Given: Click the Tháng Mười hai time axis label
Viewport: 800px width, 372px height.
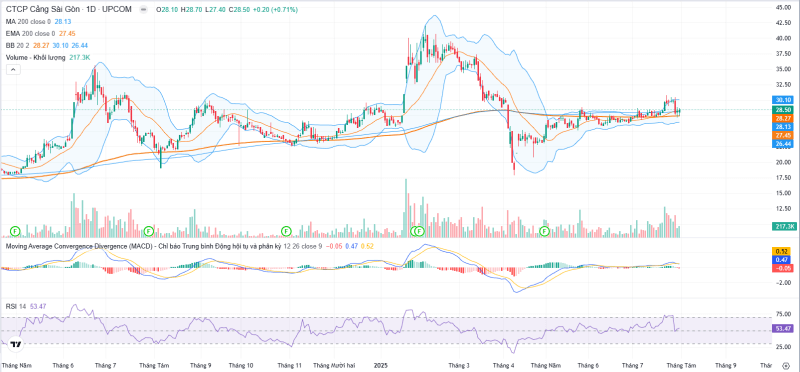Looking at the screenshot, I should tap(334, 365).
